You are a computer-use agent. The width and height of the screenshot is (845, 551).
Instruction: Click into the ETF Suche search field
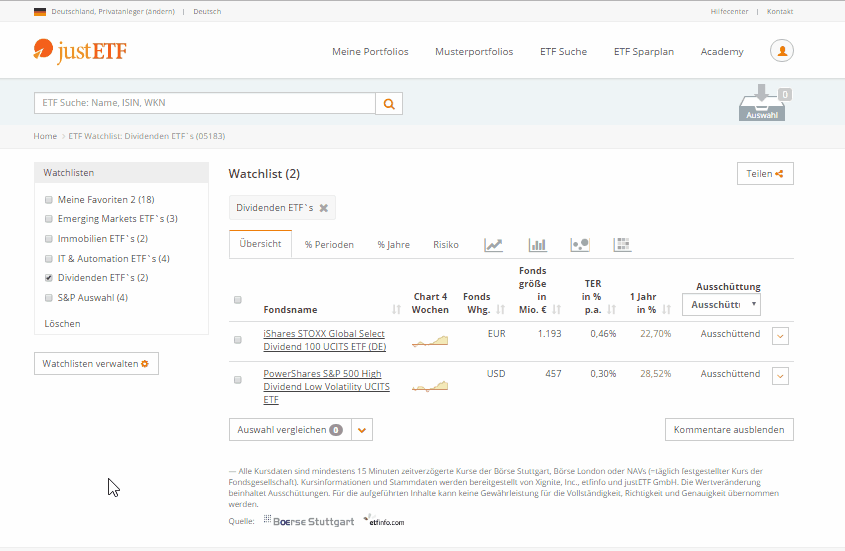[x=205, y=103]
